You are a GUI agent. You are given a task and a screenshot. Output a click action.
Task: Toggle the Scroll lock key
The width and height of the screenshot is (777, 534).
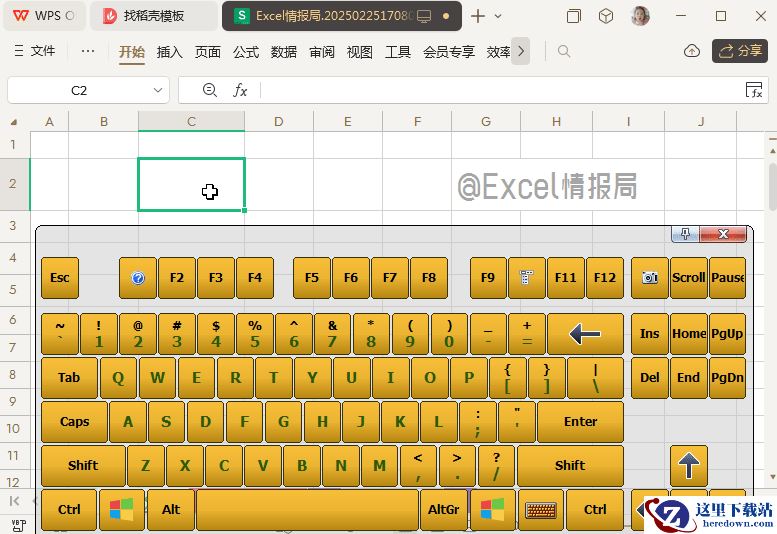pyautogui.click(x=688, y=278)
